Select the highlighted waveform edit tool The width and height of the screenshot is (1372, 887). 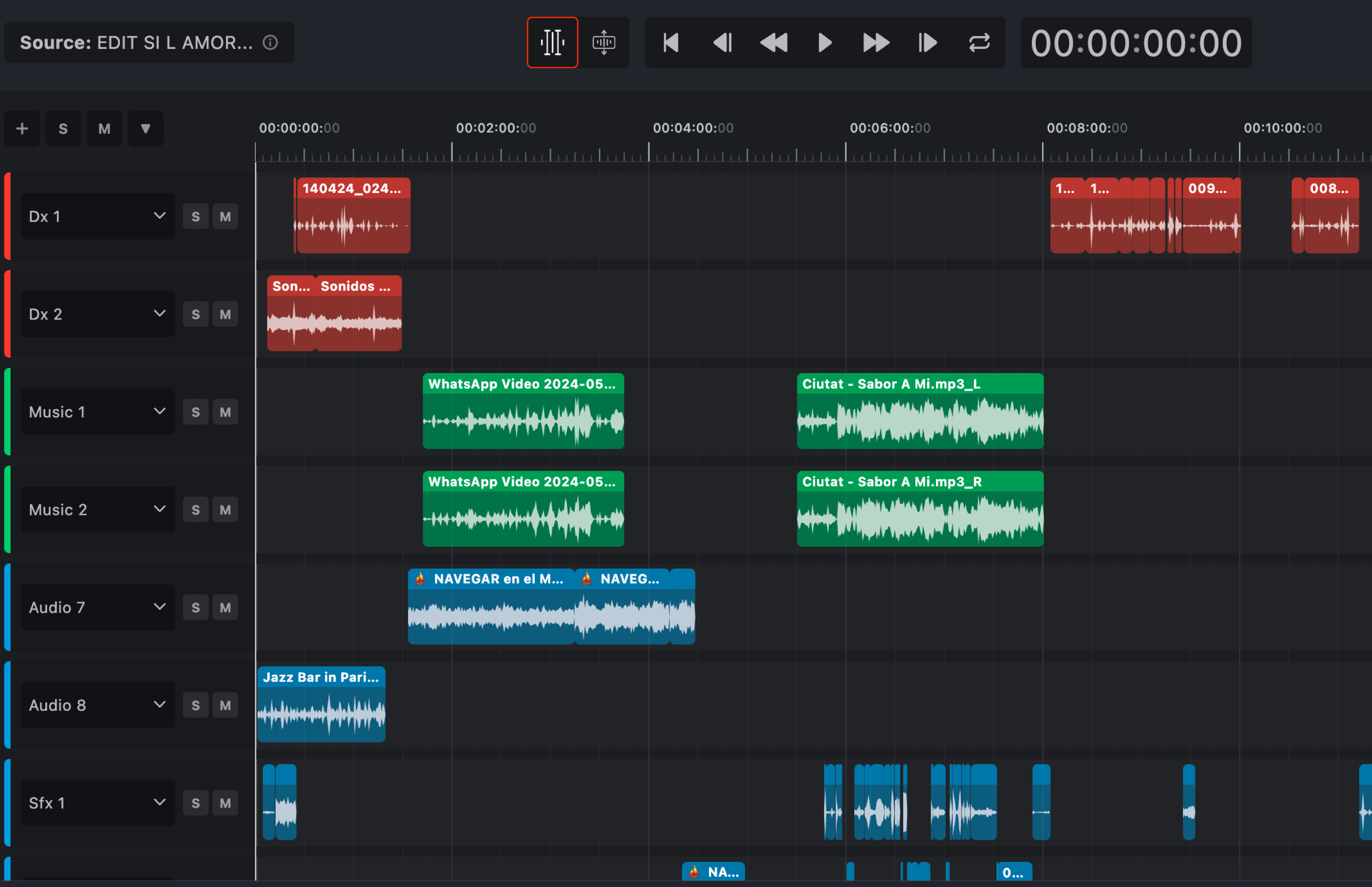pyautogui.click(x=552, y=42)
